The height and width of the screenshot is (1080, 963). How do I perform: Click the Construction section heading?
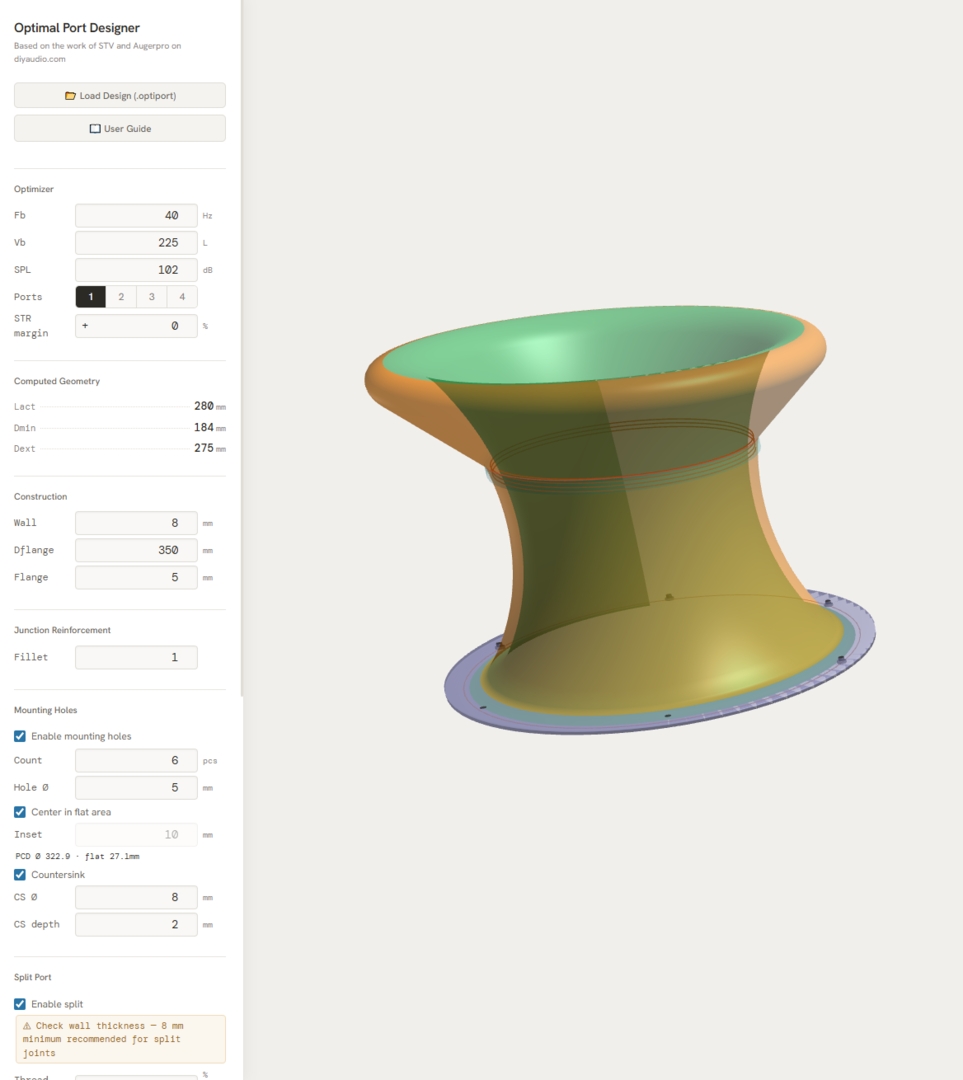click(x=41, y=497)
